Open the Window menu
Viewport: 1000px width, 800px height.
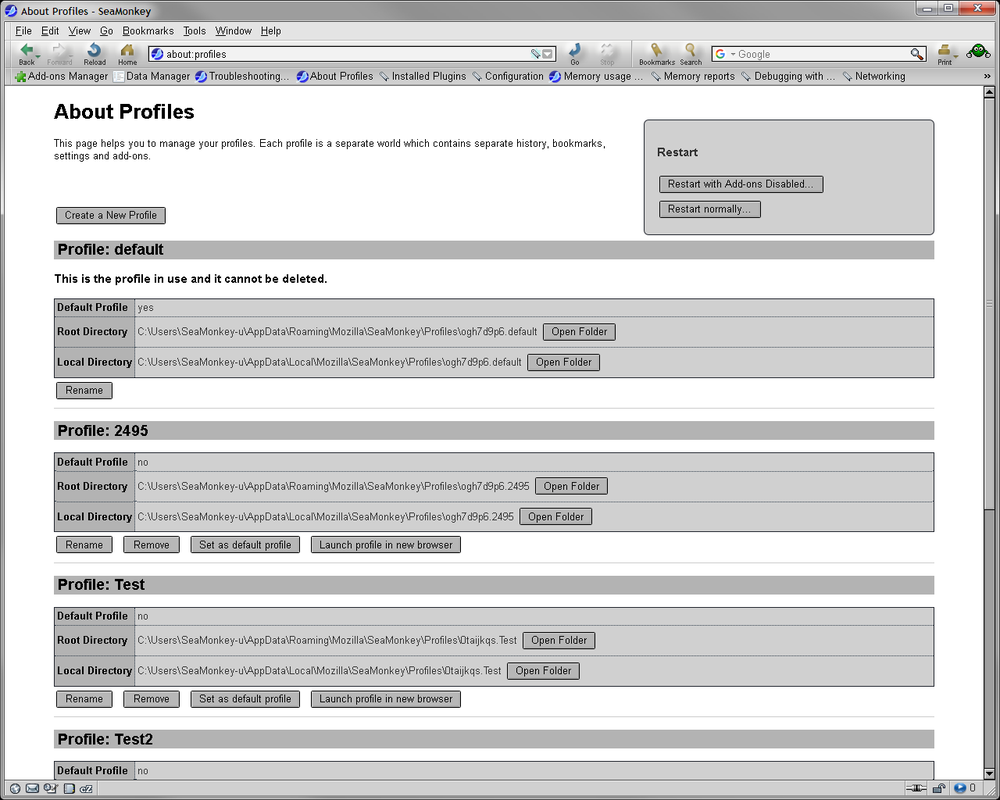[233, 31]
